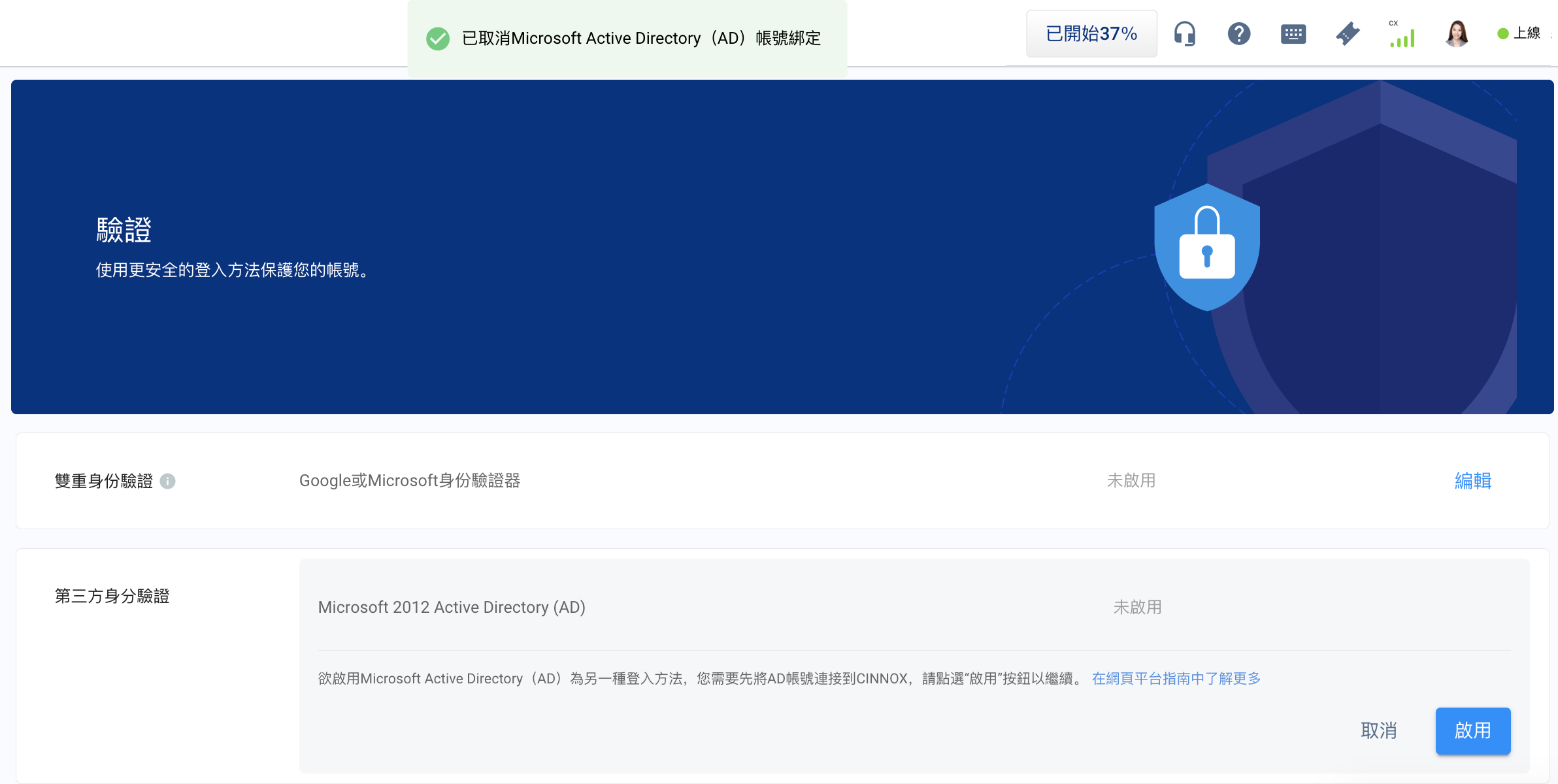Click the ticket icon in header

[1348, 33]
